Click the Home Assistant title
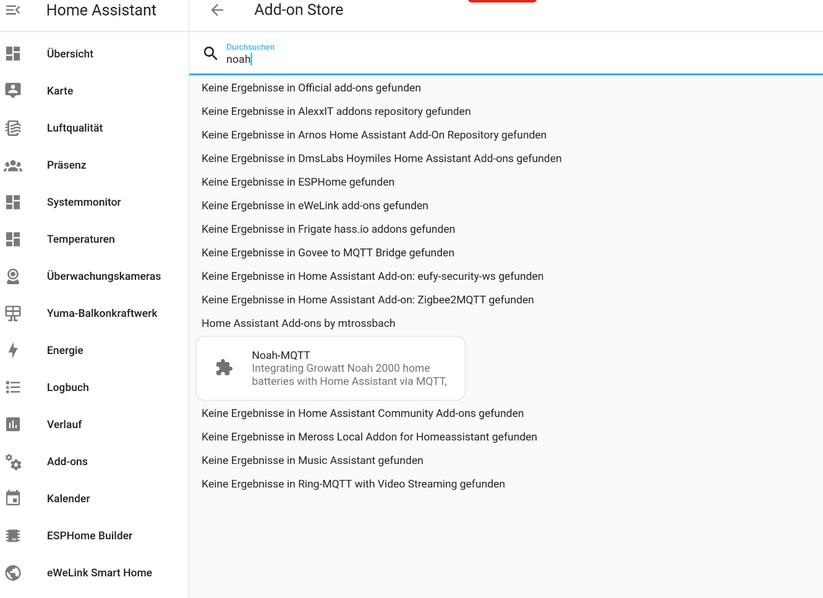The height and width of the screenshot is (598, 823). [101, 10]
